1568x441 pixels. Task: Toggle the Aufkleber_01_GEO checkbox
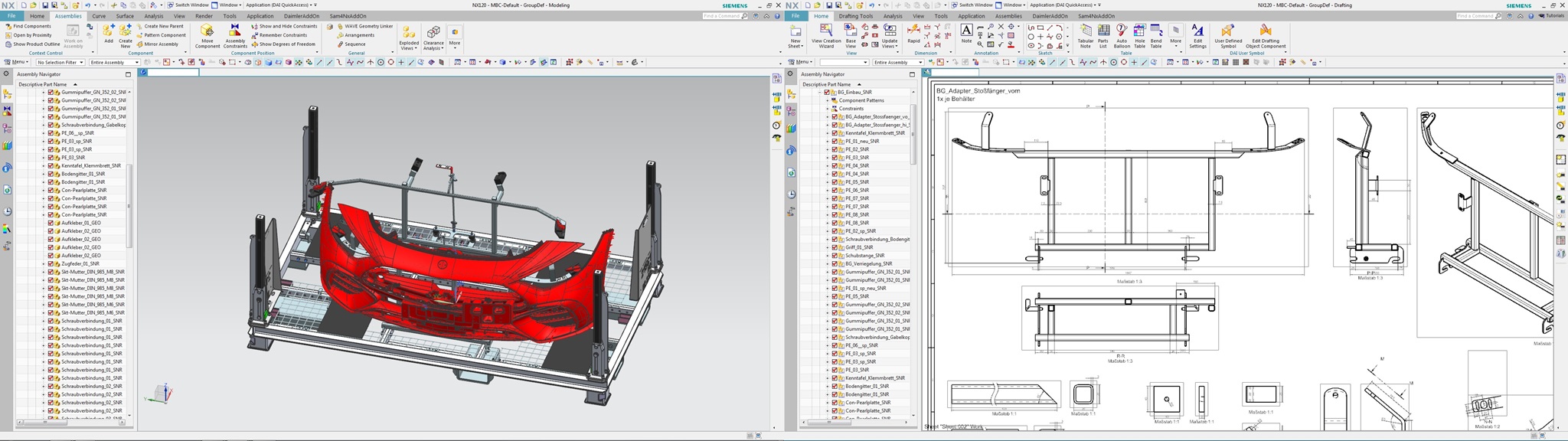pyautogui.click(x=51, y=223)
